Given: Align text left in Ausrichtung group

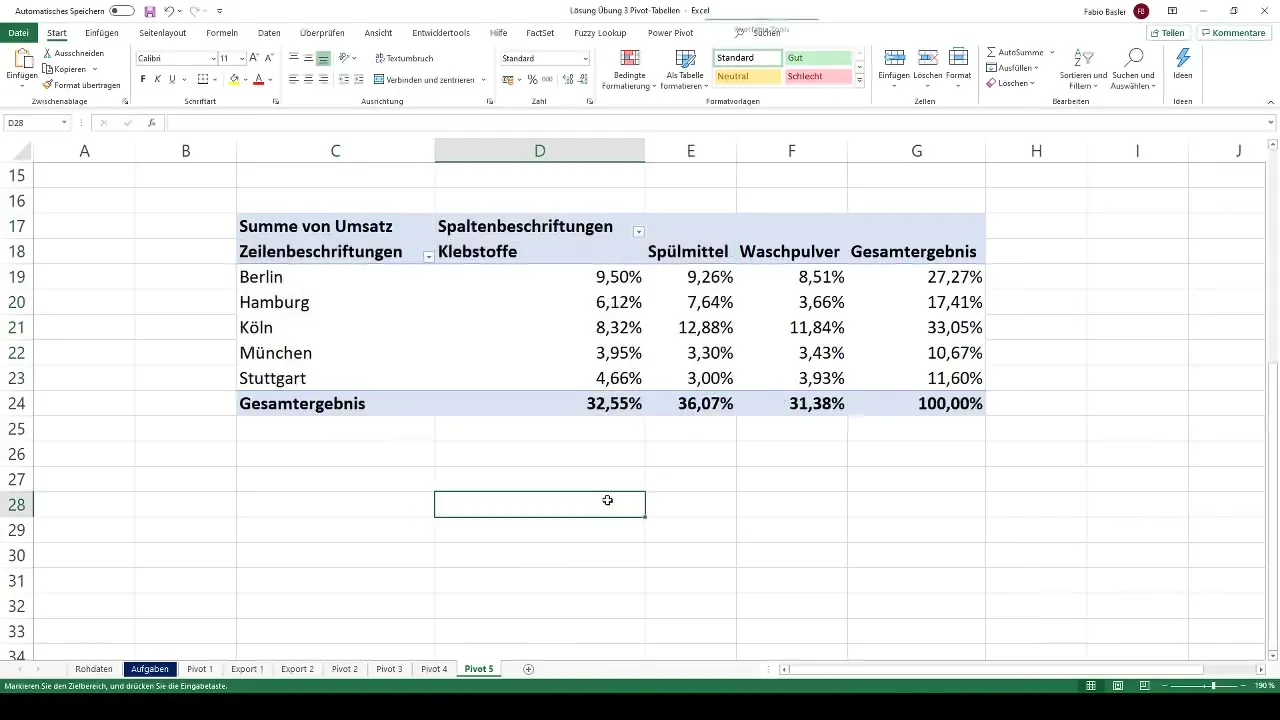Looking at the screenshot, I should click(x=294, y=79).
